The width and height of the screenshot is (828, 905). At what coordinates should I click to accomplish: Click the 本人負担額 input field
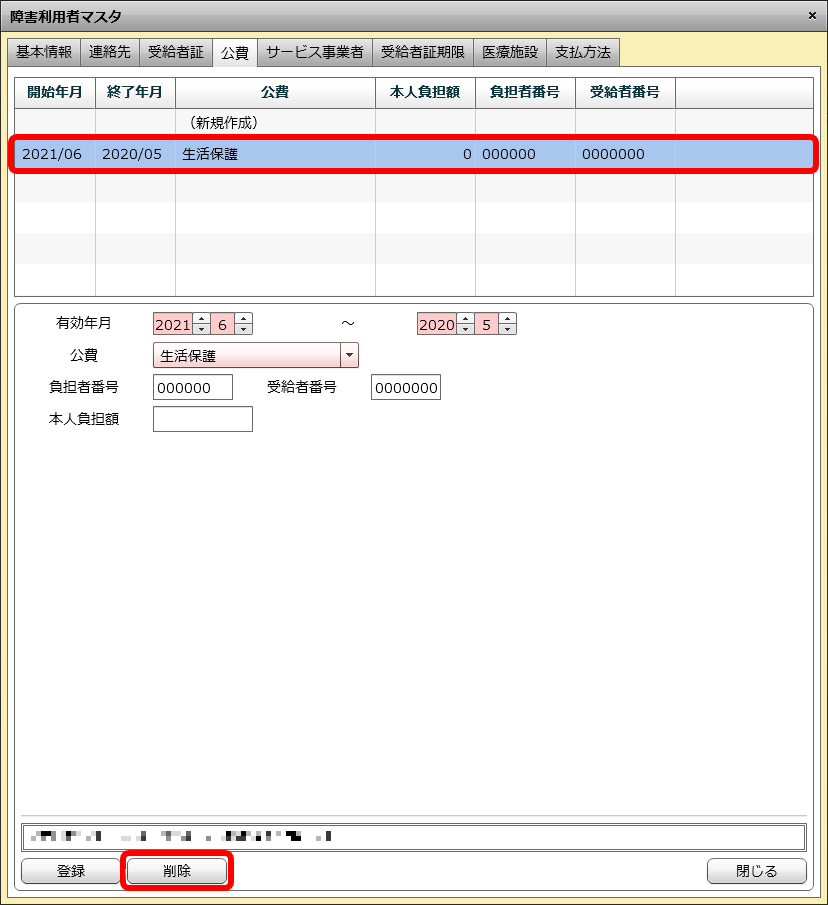pos(203,419)
